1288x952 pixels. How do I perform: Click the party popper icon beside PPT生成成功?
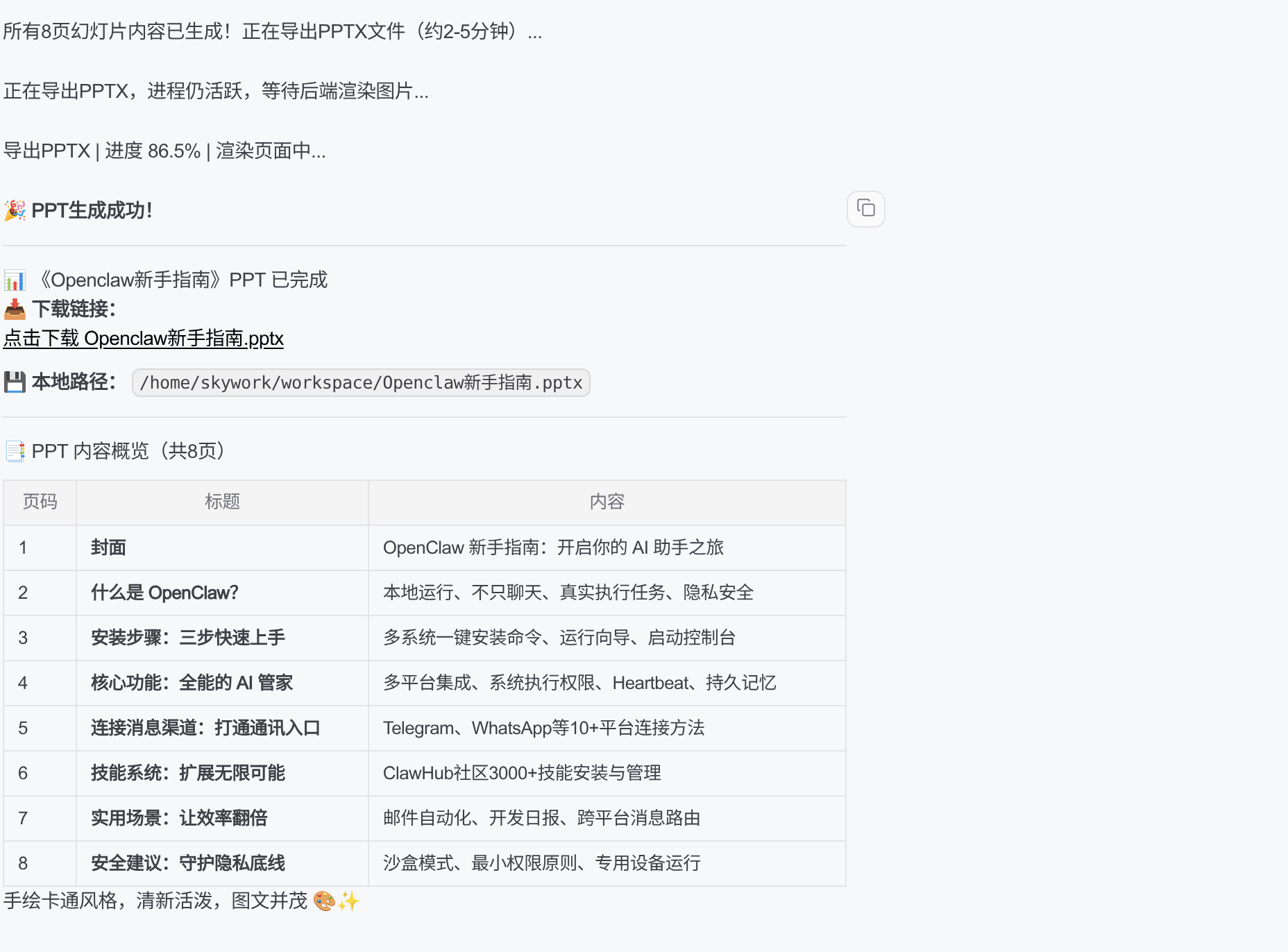click(16, 210)
